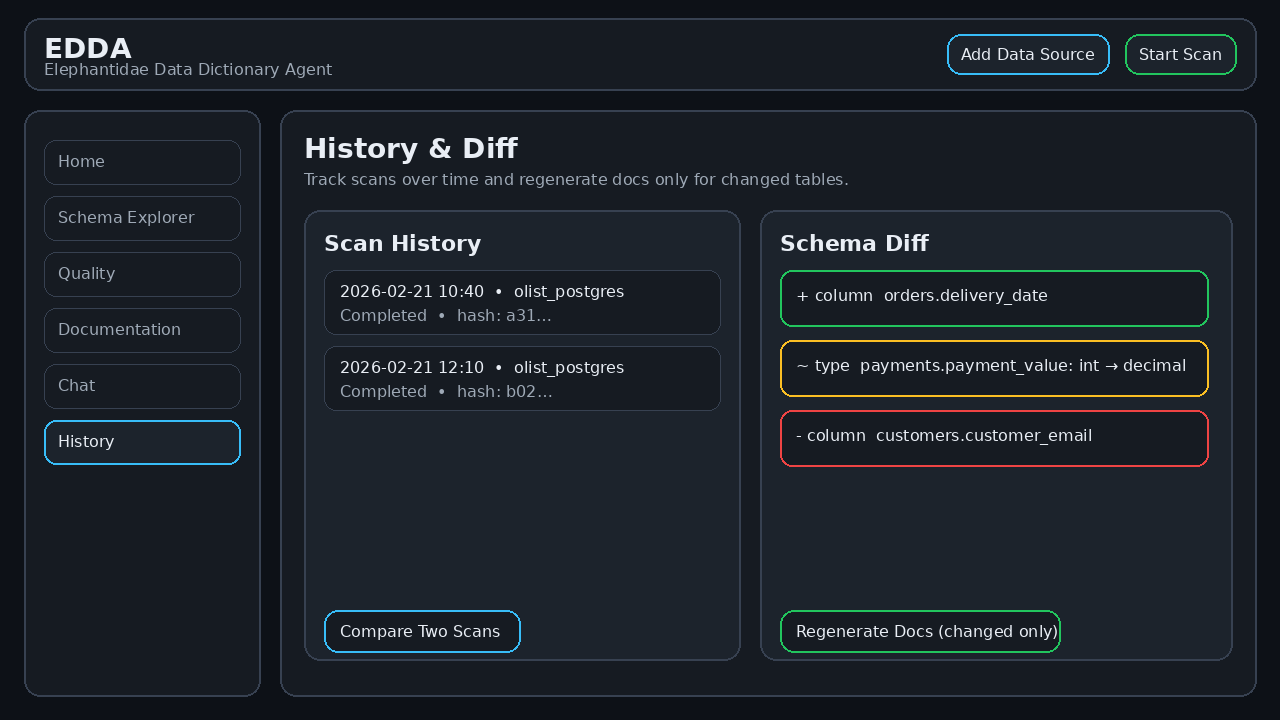Viewport: 1280px width, 720px height.
Task: Open the Schema Explorer page
Action: 142,218
